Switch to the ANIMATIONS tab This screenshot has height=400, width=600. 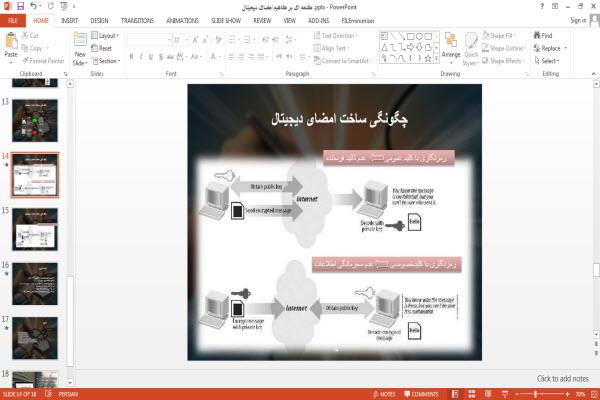(x=182, y=21)
